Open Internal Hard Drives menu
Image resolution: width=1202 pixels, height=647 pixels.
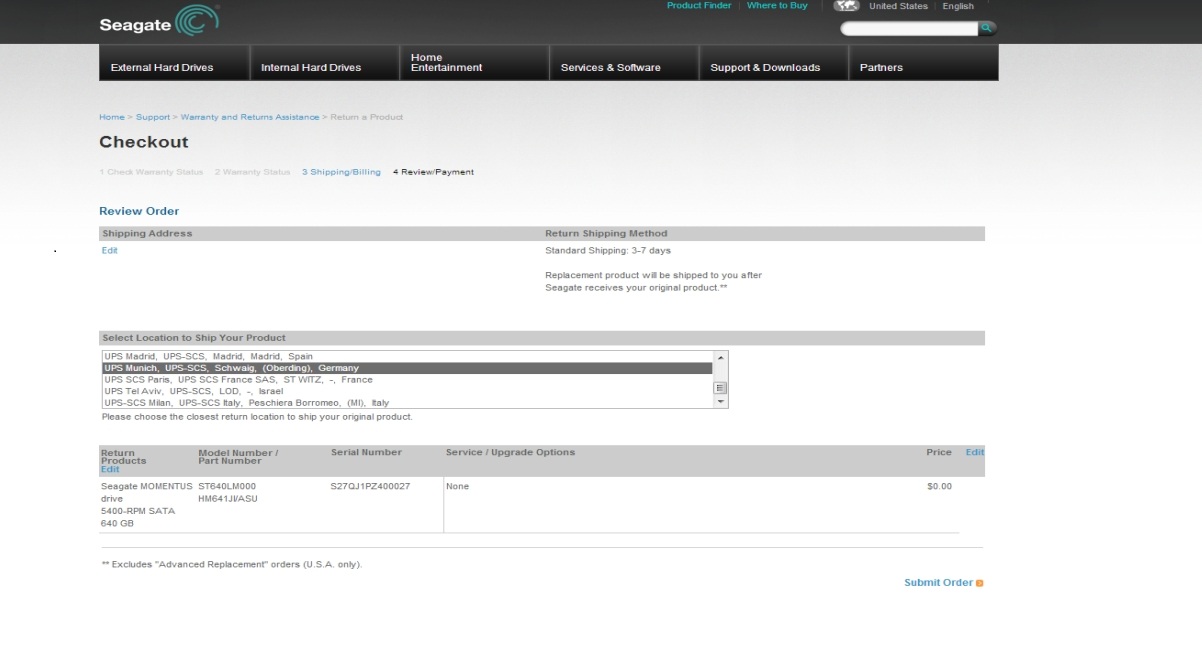(x=324, y=62)
